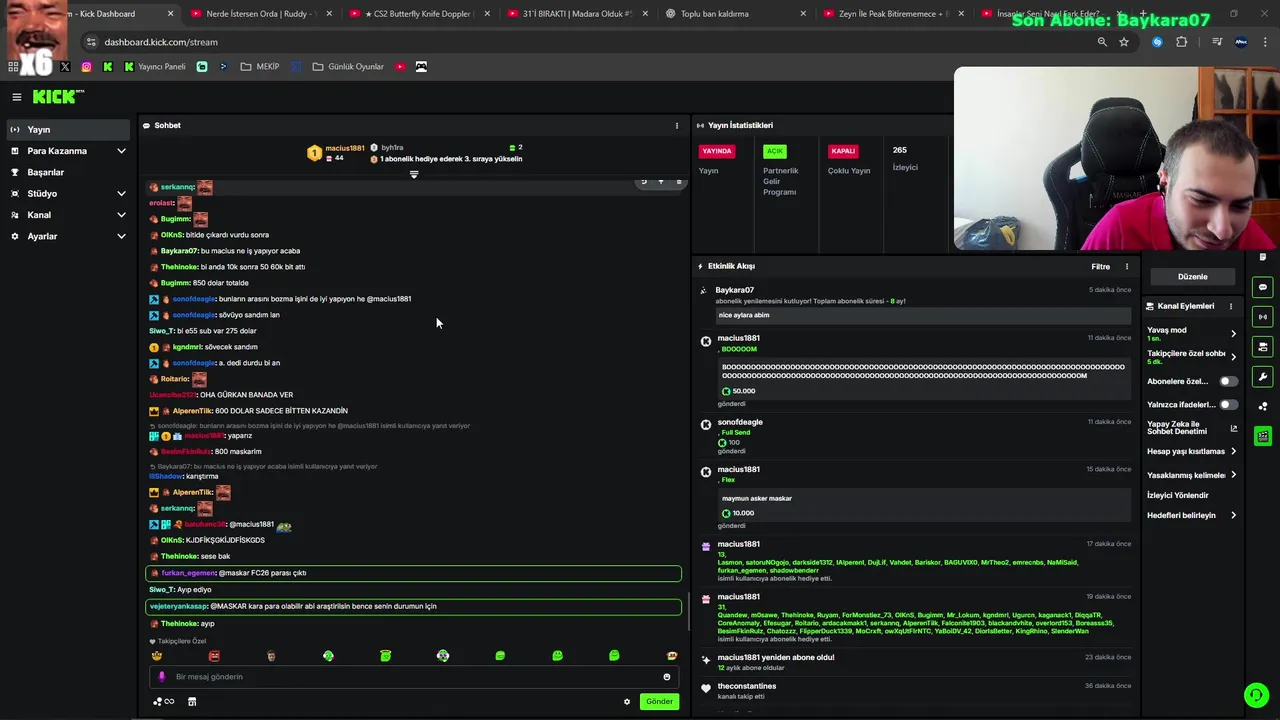Toggle Abonelere özel chat mode
This screenshot has width=1280, height=720.
coord(1227,381)
